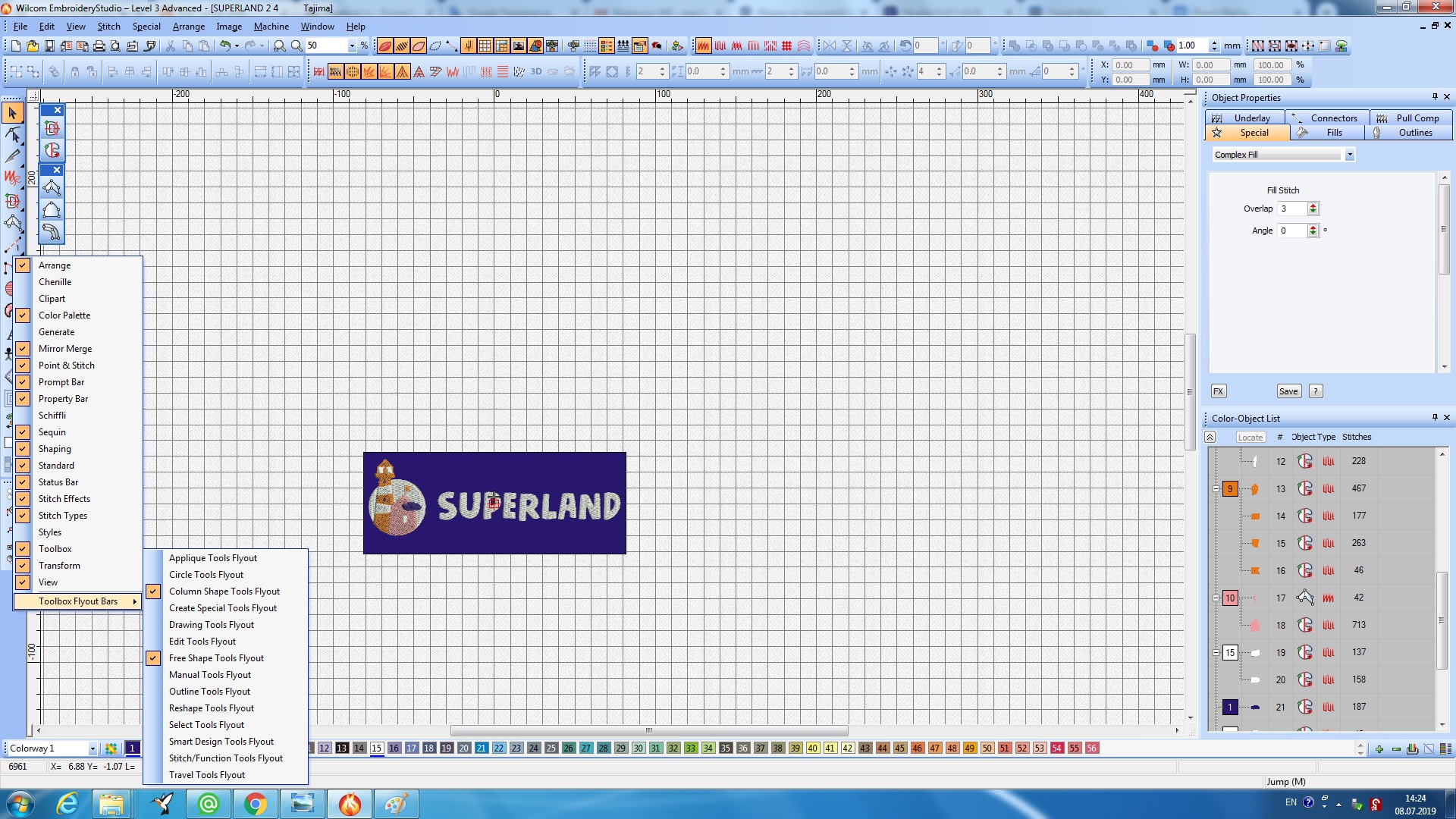This screenshot has width=1456, height=819.
Task: Select color swatch 21 in palette
Action: click(482, 748)
